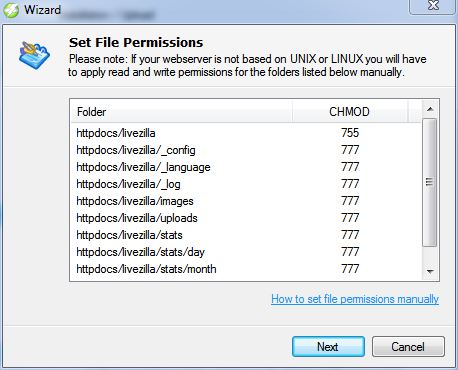458x370 pixels.
Task: Close the Wizard dialog window
Action: [x=433, y=6]
